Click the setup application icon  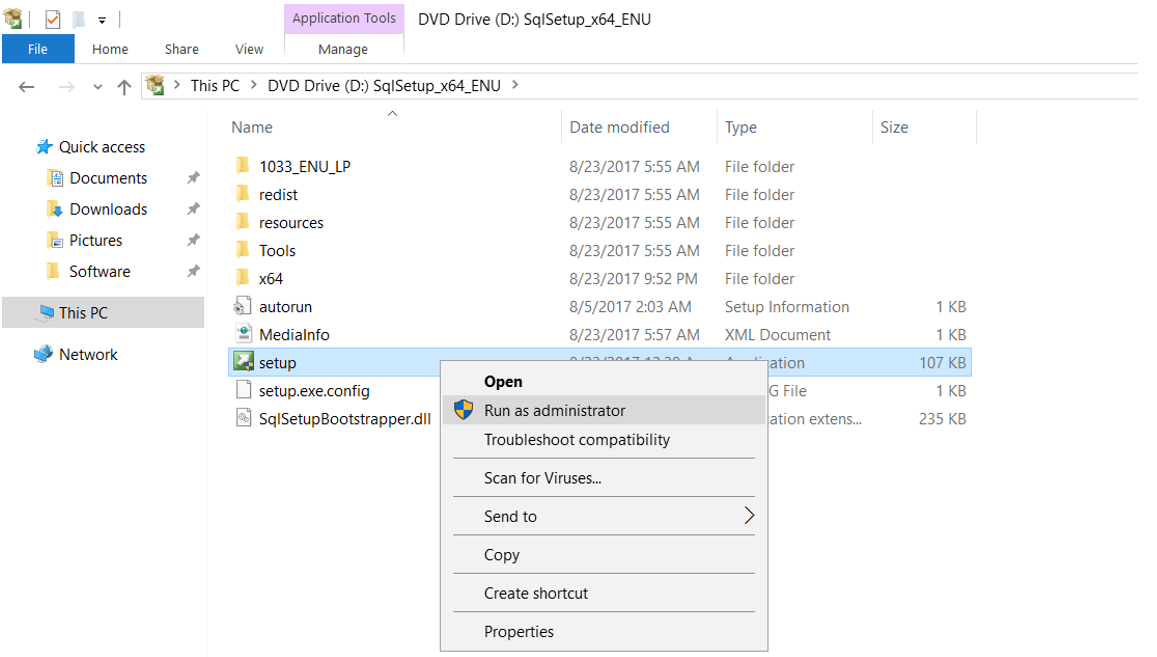(244, 362)
